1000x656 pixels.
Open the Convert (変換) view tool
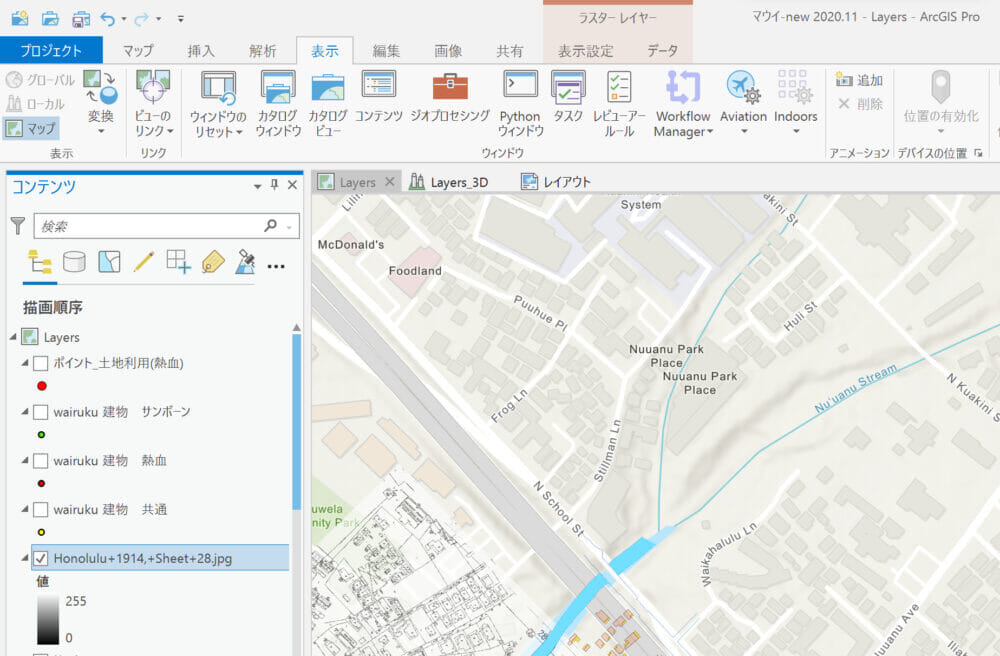tap(101, 102)
